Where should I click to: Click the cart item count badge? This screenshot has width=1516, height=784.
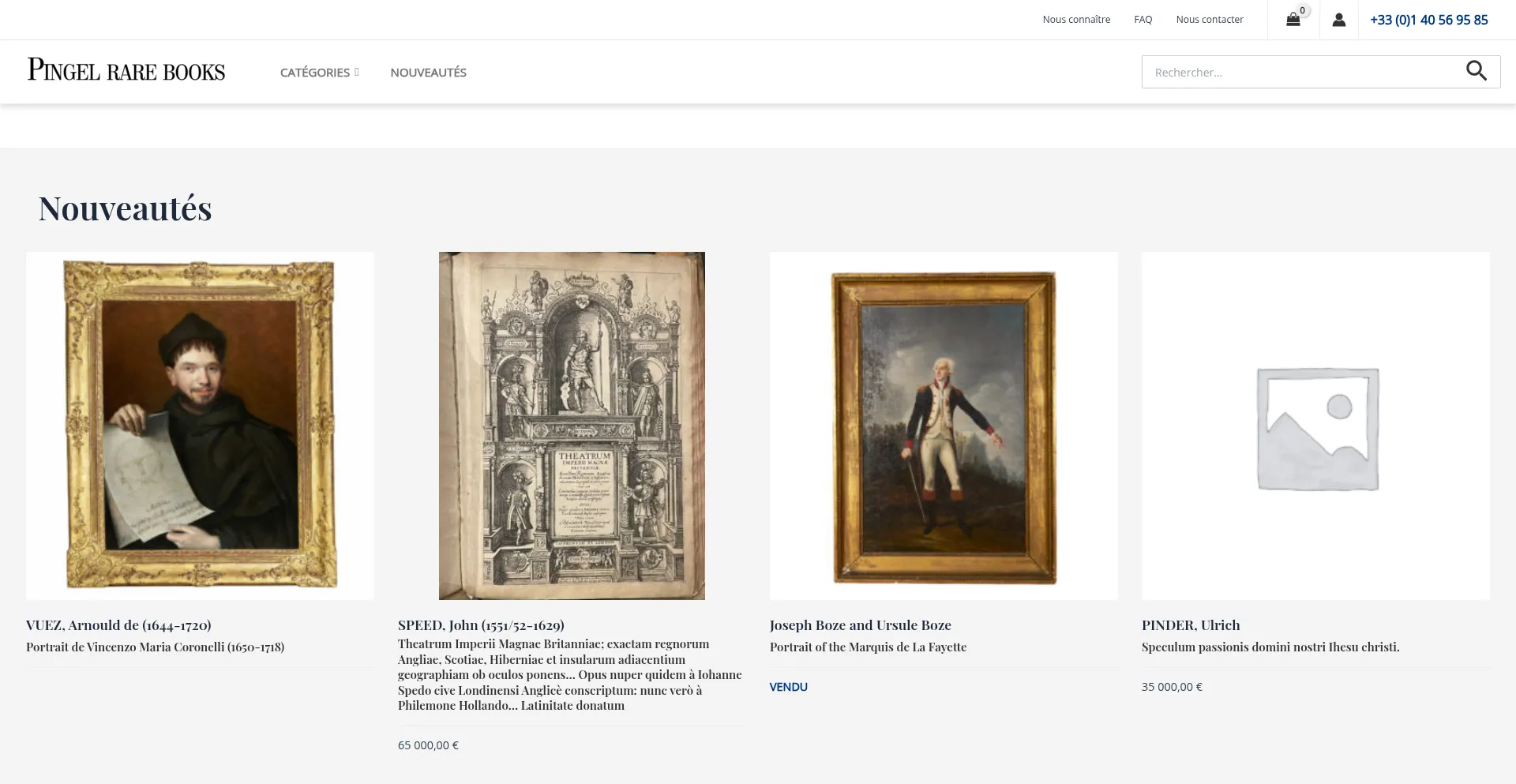(1303, 10)
